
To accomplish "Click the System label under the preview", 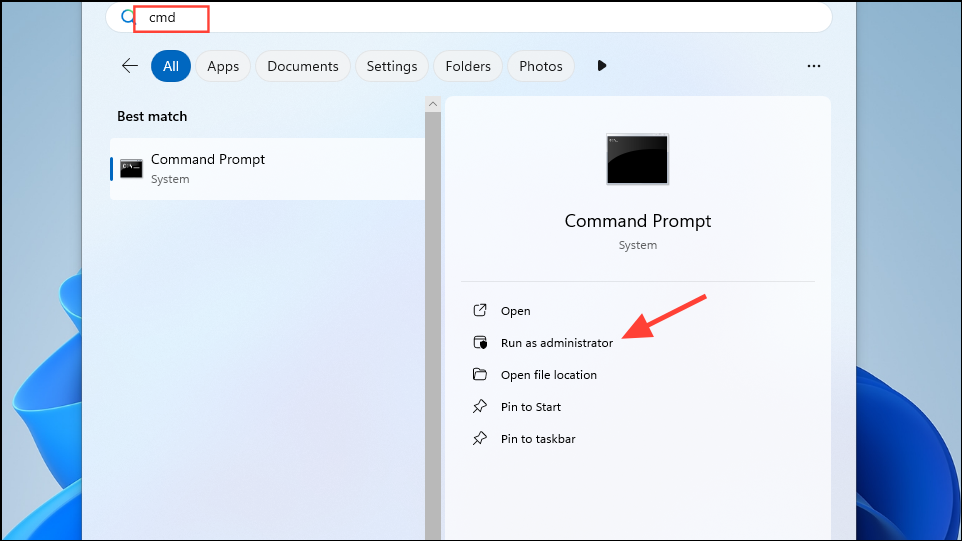I will [637, 245].
